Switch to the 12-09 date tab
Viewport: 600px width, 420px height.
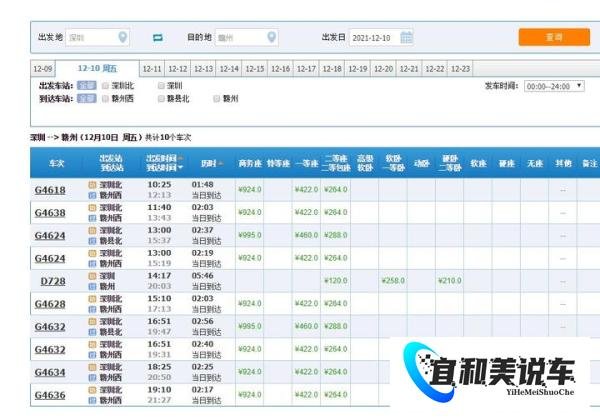(x=43, y=69)
